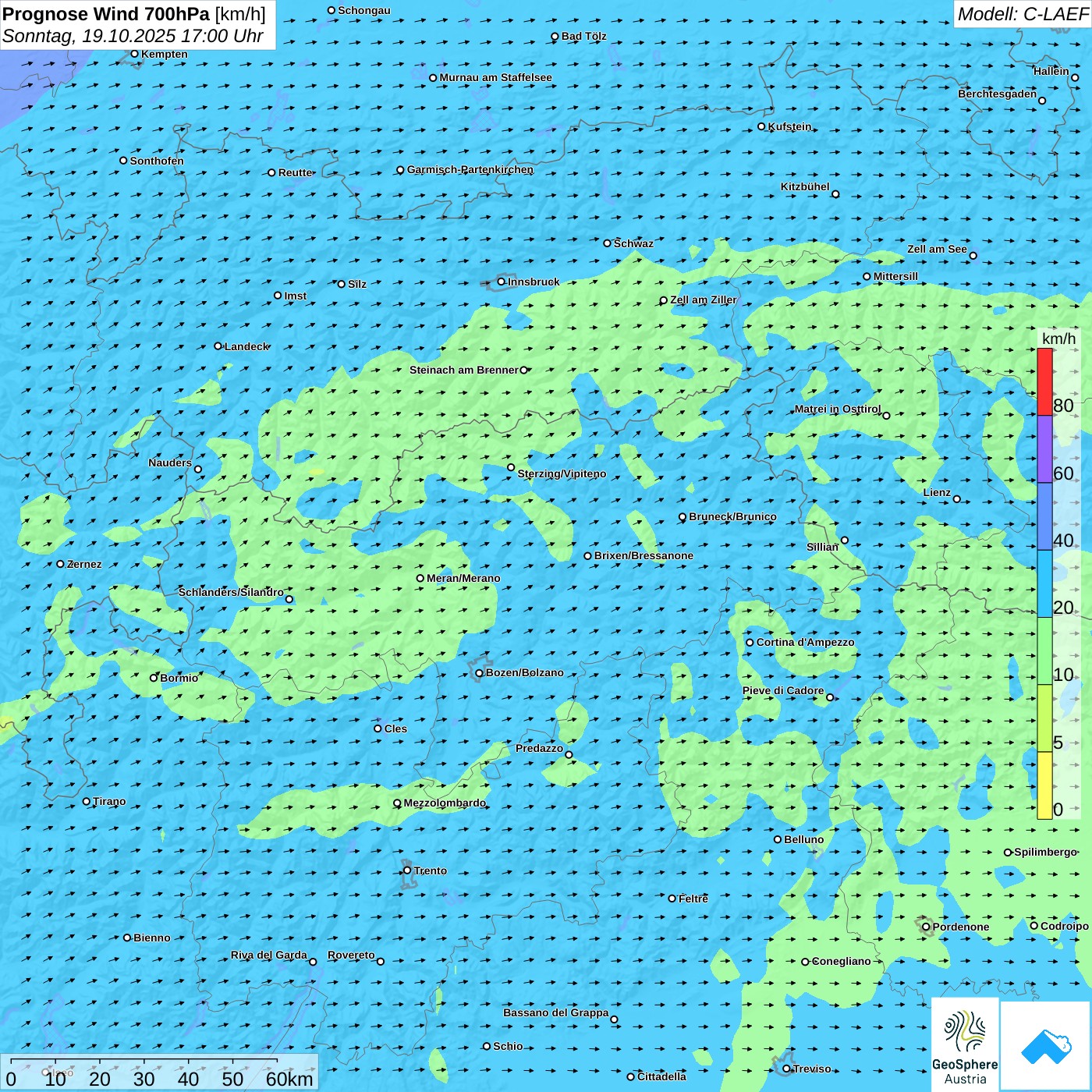Screen dimensions: 1092x1092
Task: Click the Schwaz city marker
Action: (607, 243)
